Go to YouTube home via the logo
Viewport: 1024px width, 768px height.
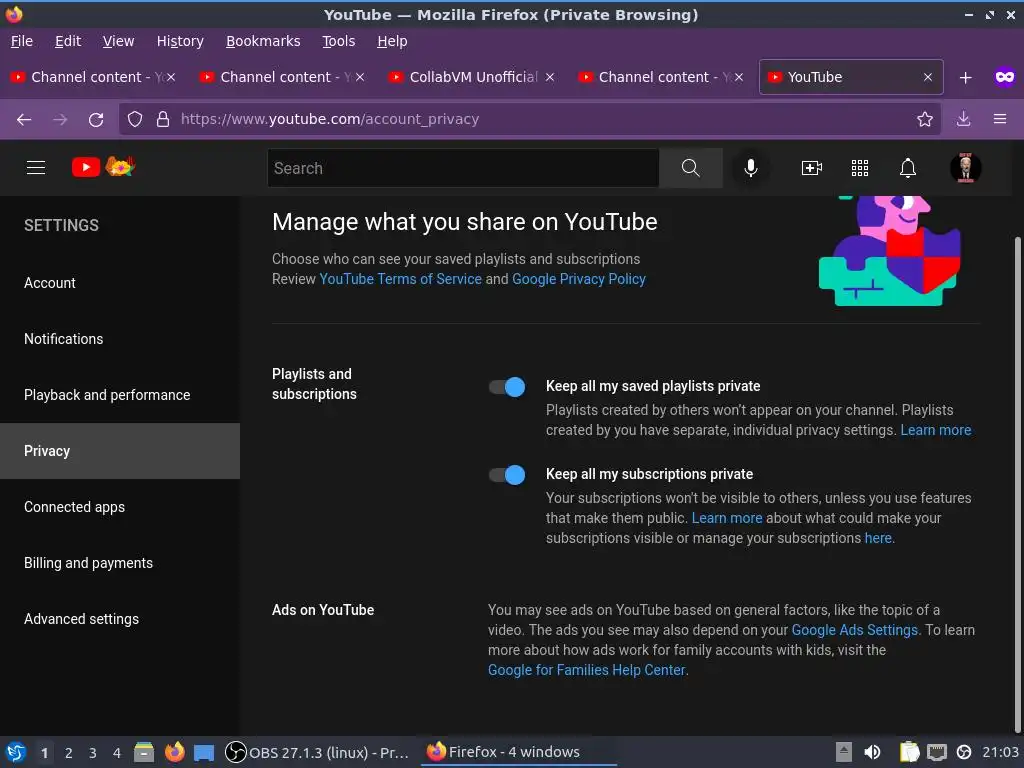103,167
